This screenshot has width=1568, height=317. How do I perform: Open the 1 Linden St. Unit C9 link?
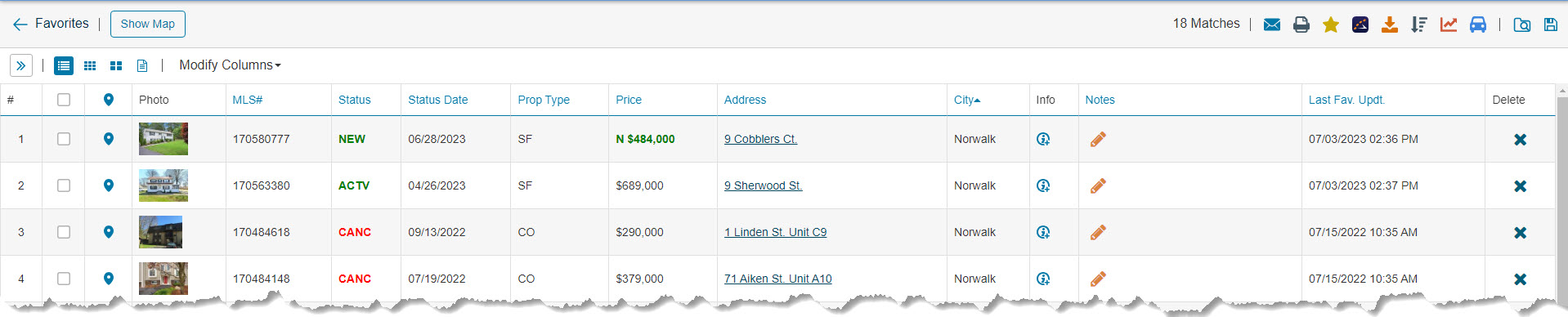(x=775, y=232)
